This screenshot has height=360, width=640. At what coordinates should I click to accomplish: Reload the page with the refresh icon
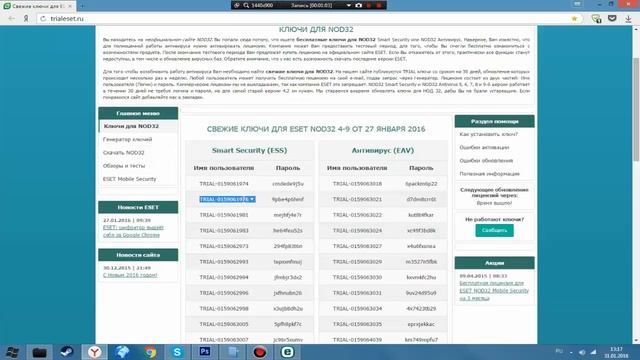(43, 18)
